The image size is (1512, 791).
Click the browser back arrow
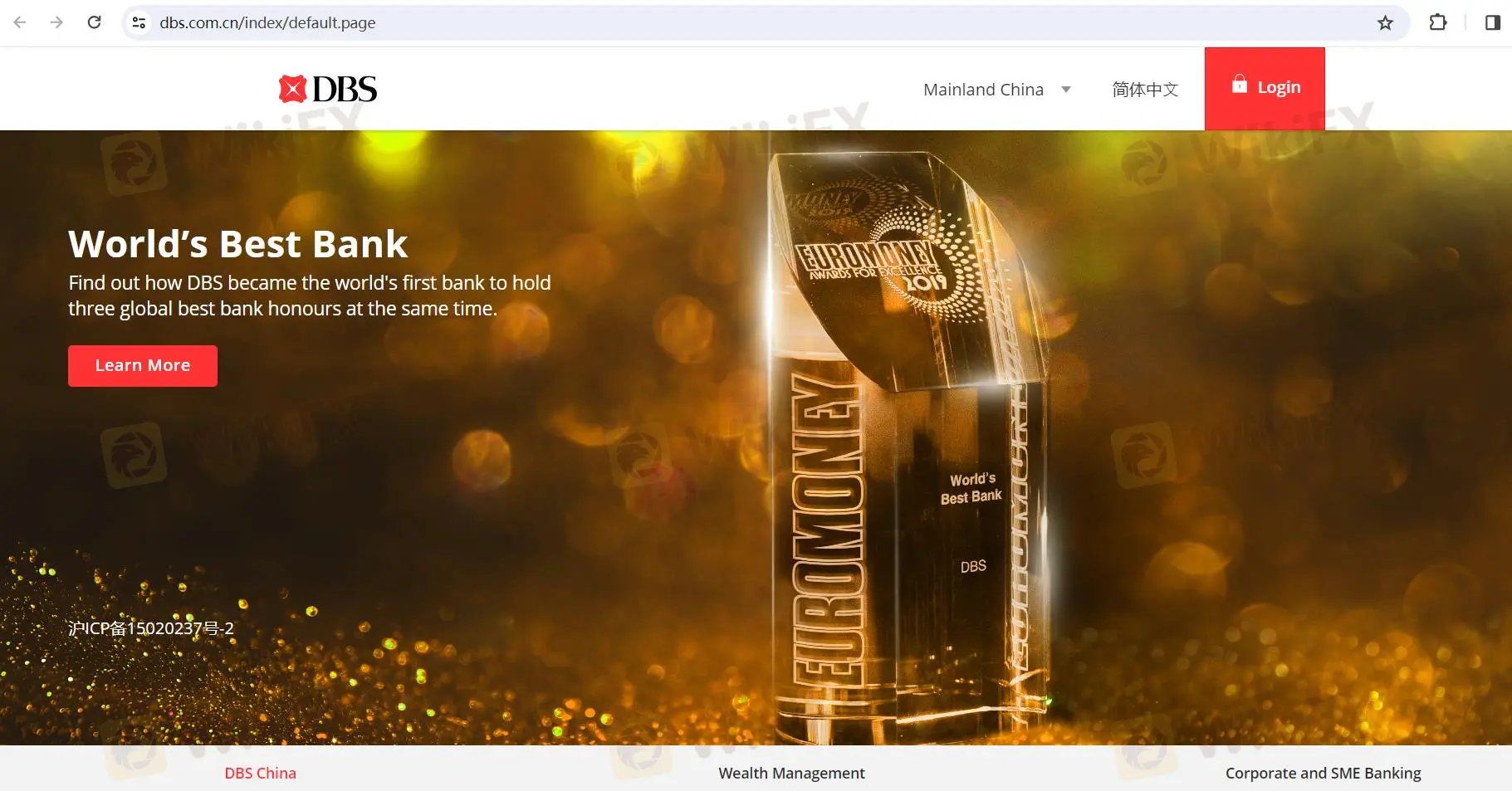coord(20,22)
